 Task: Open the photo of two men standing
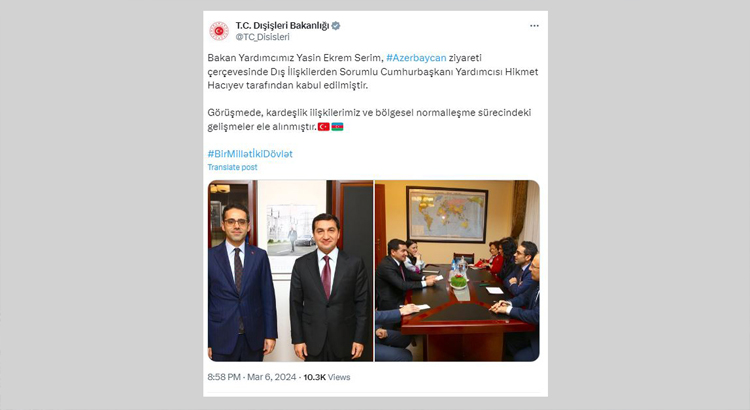coord(290,271)
